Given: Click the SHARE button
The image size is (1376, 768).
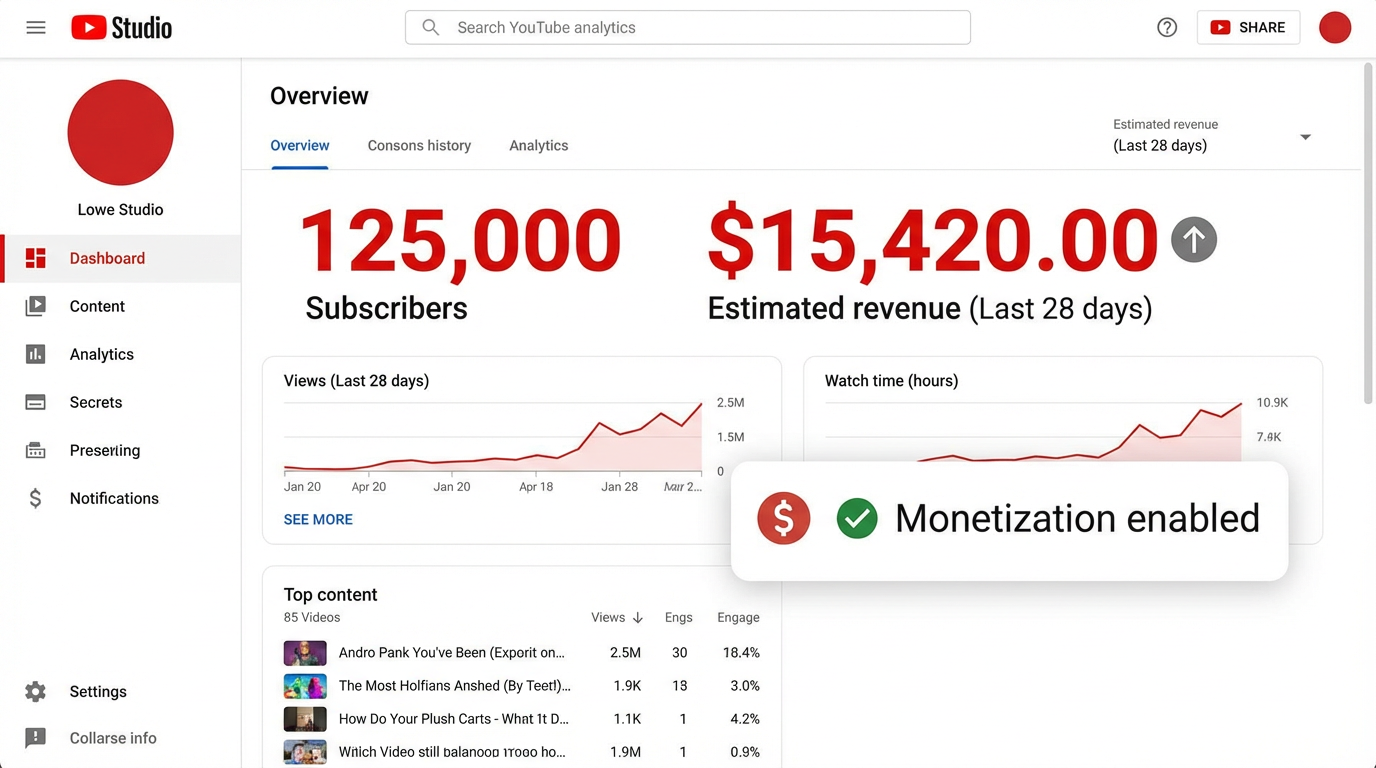Looking at the screenshot, I should (x=1248, y=27).
